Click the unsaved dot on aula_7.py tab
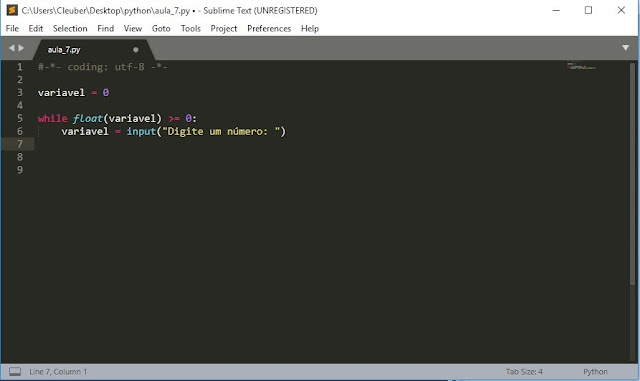The image size is (640, 381). [136, 50]
